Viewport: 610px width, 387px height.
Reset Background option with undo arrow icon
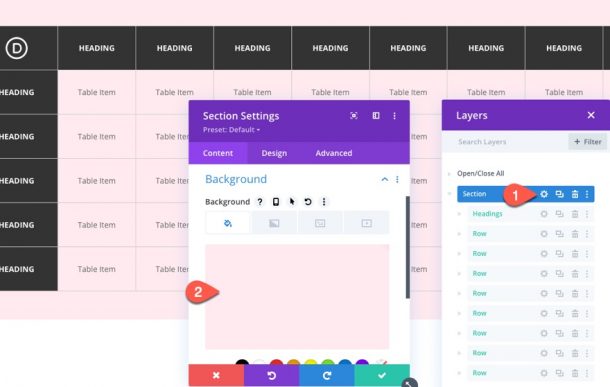(x=308, y=201)
